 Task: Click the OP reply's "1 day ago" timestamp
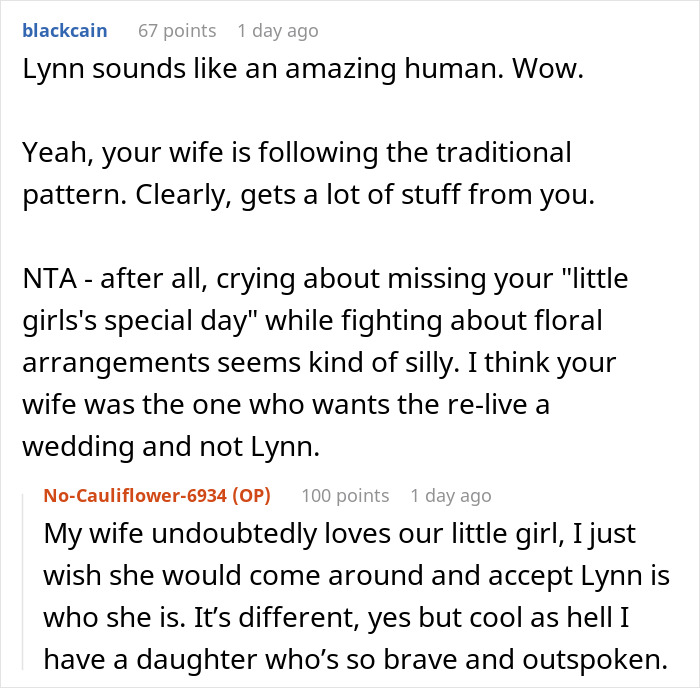click(450, 496)
